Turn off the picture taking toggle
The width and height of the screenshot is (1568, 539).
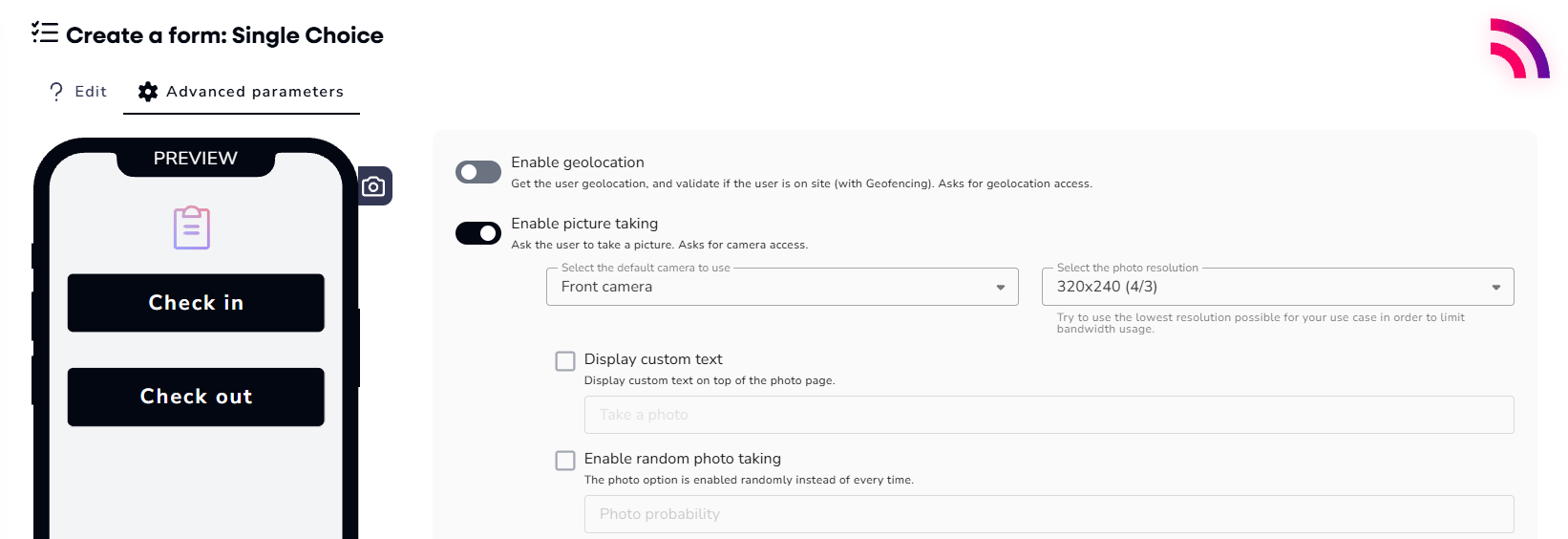click(478, 233)
